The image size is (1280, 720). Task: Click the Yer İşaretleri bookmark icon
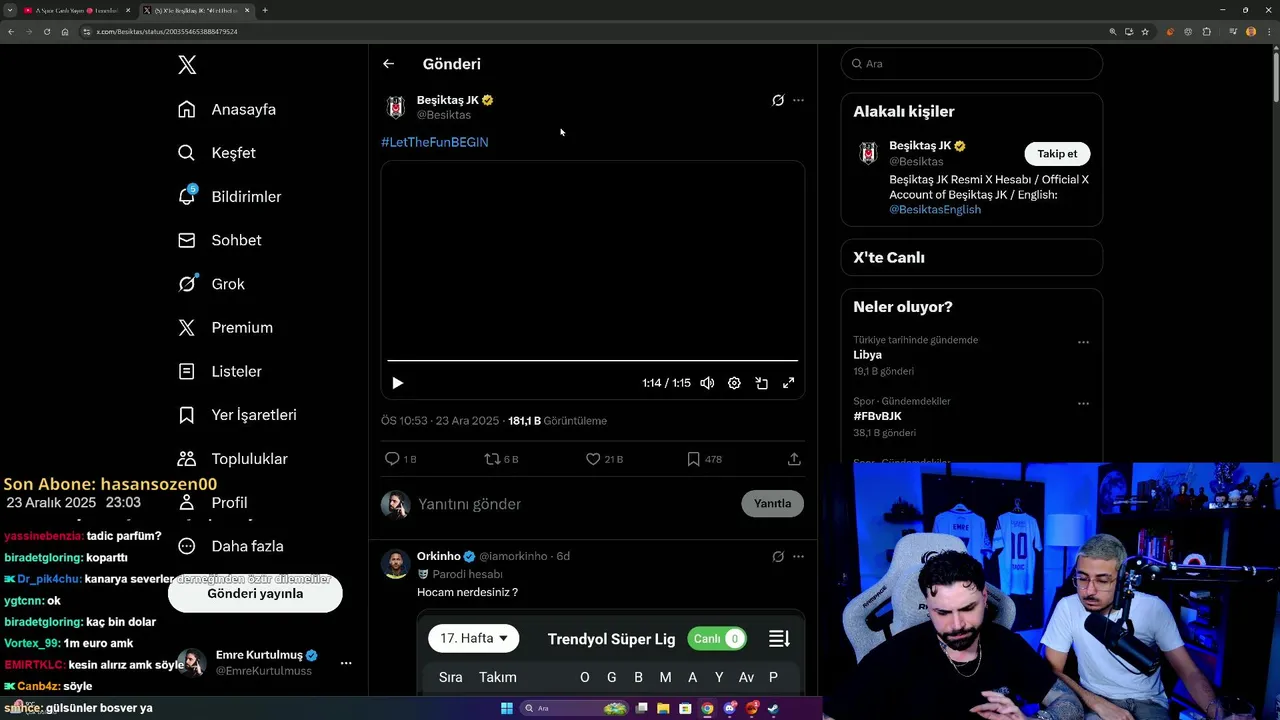187,415
